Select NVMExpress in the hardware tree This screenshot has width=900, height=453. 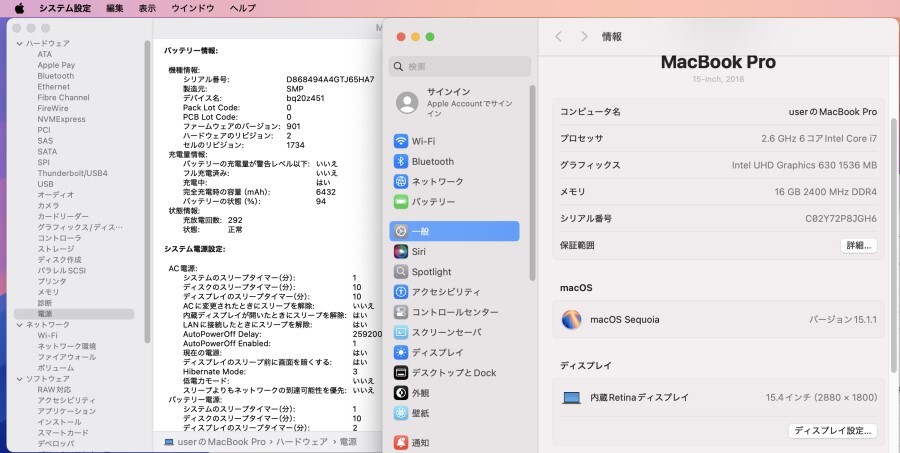(61, 119)
